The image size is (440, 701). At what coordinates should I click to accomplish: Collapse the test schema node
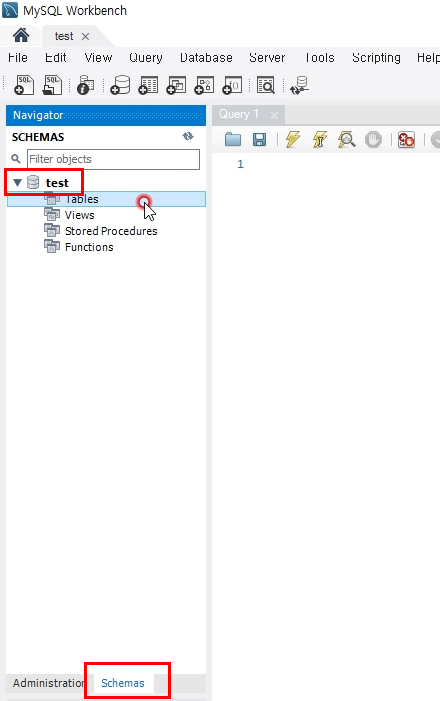[17, 182]
